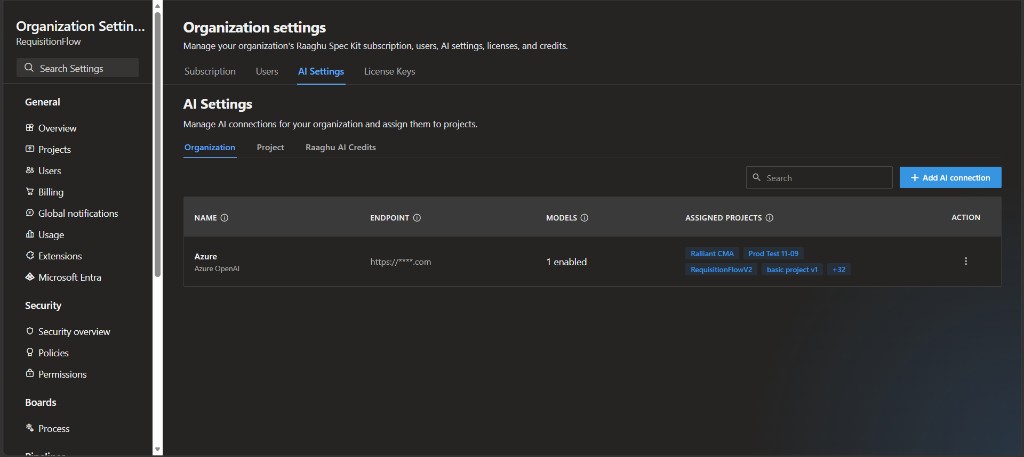Click the Overview icon in the sidebar
Image resolution: width=1024 pixels, height=457 pixels.
[29, 128]
